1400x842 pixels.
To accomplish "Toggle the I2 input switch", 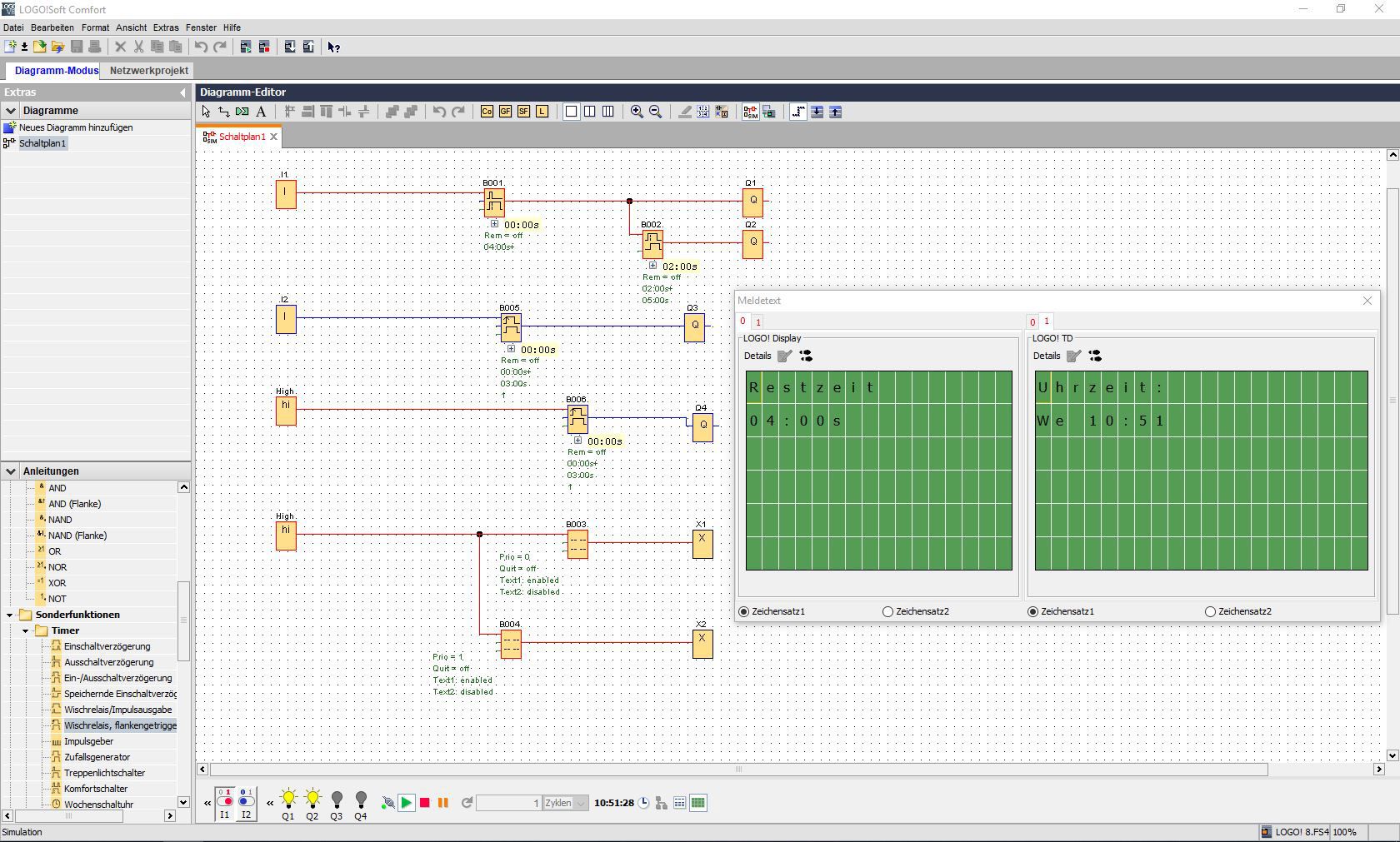I will click(x=246, y=800).
